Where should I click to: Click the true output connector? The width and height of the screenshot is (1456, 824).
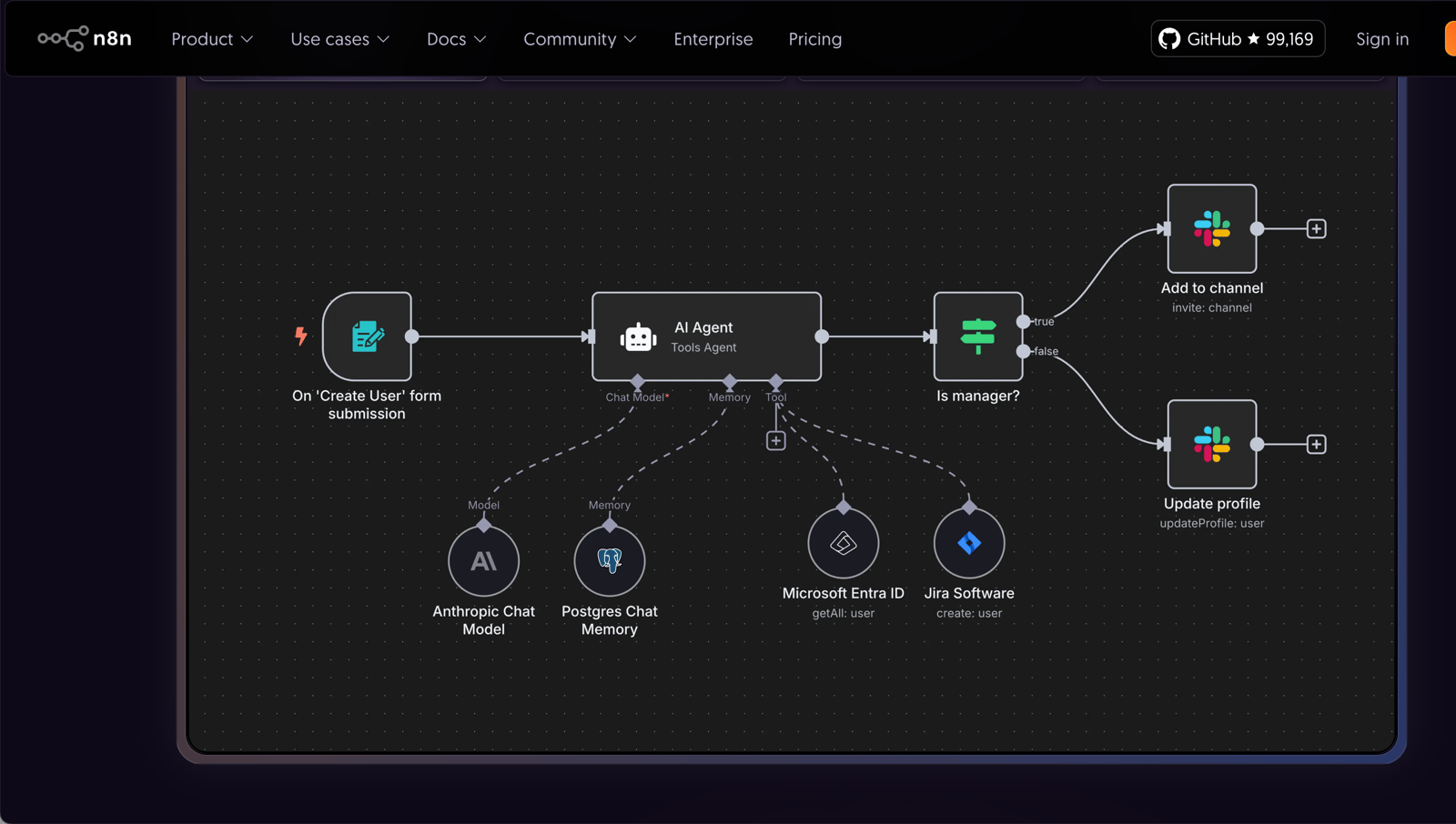click(1024, 321)
